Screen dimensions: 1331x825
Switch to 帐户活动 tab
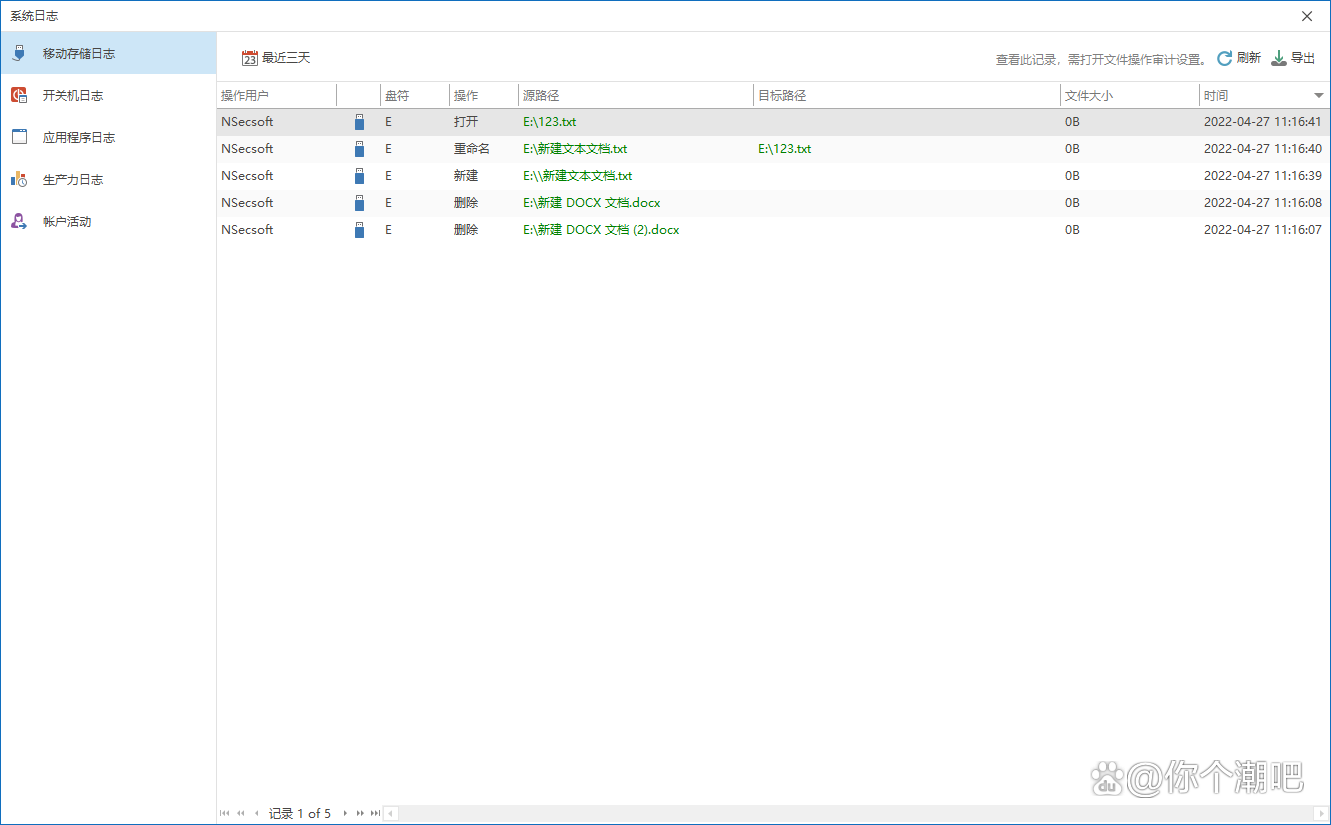pyautogui.click(x=66, y=222)
